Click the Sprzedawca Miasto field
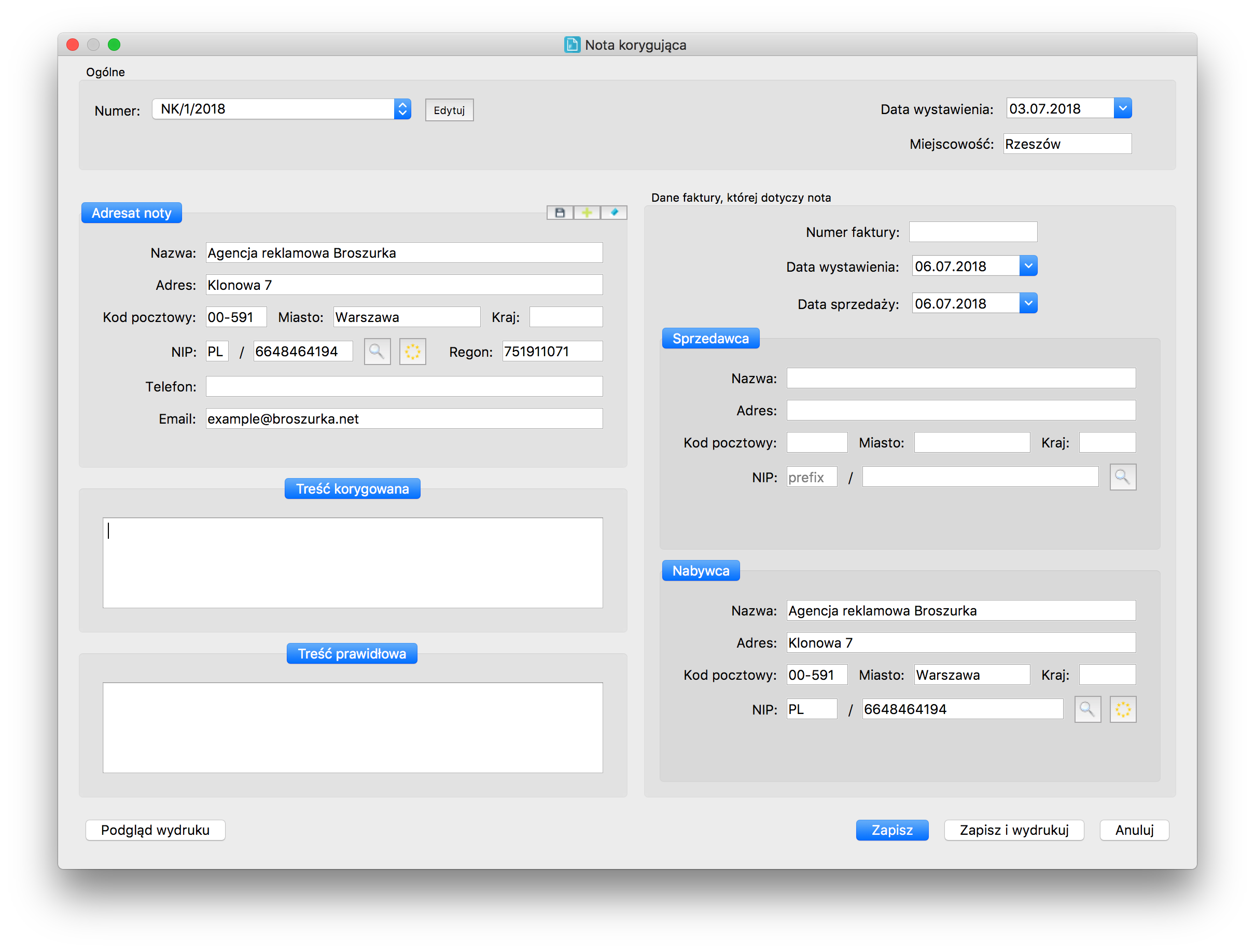The height and width of the screenshot is (952, 1255). (972, 442)
